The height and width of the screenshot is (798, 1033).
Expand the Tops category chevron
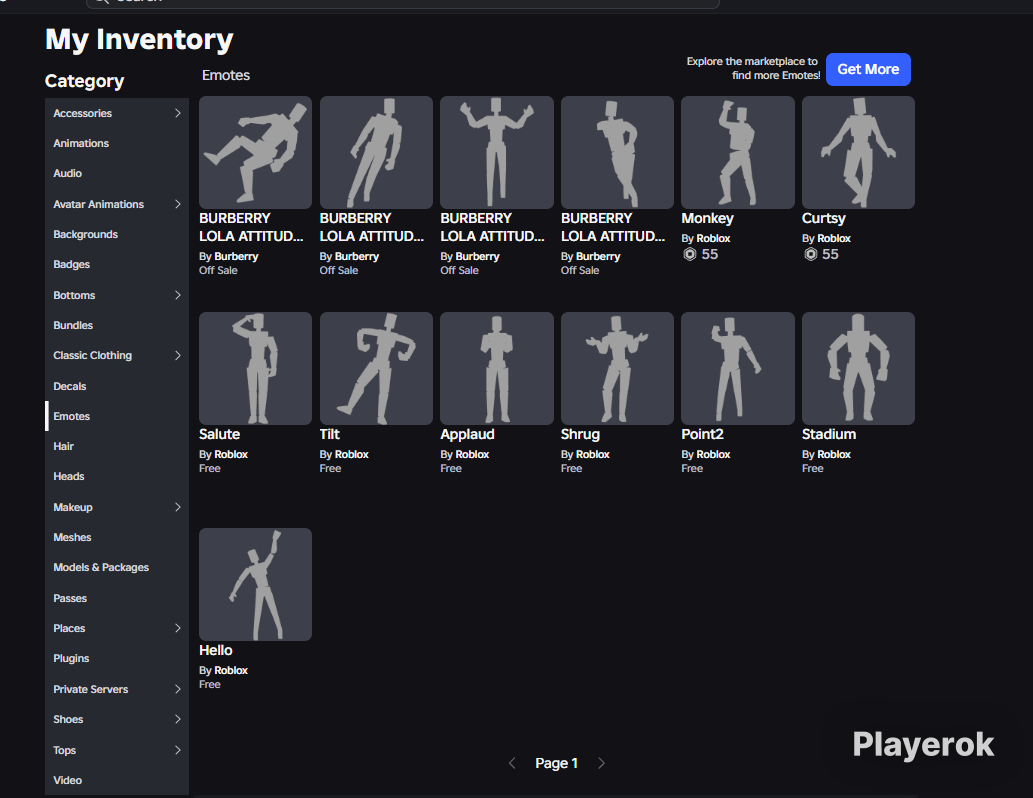point(177,750)
